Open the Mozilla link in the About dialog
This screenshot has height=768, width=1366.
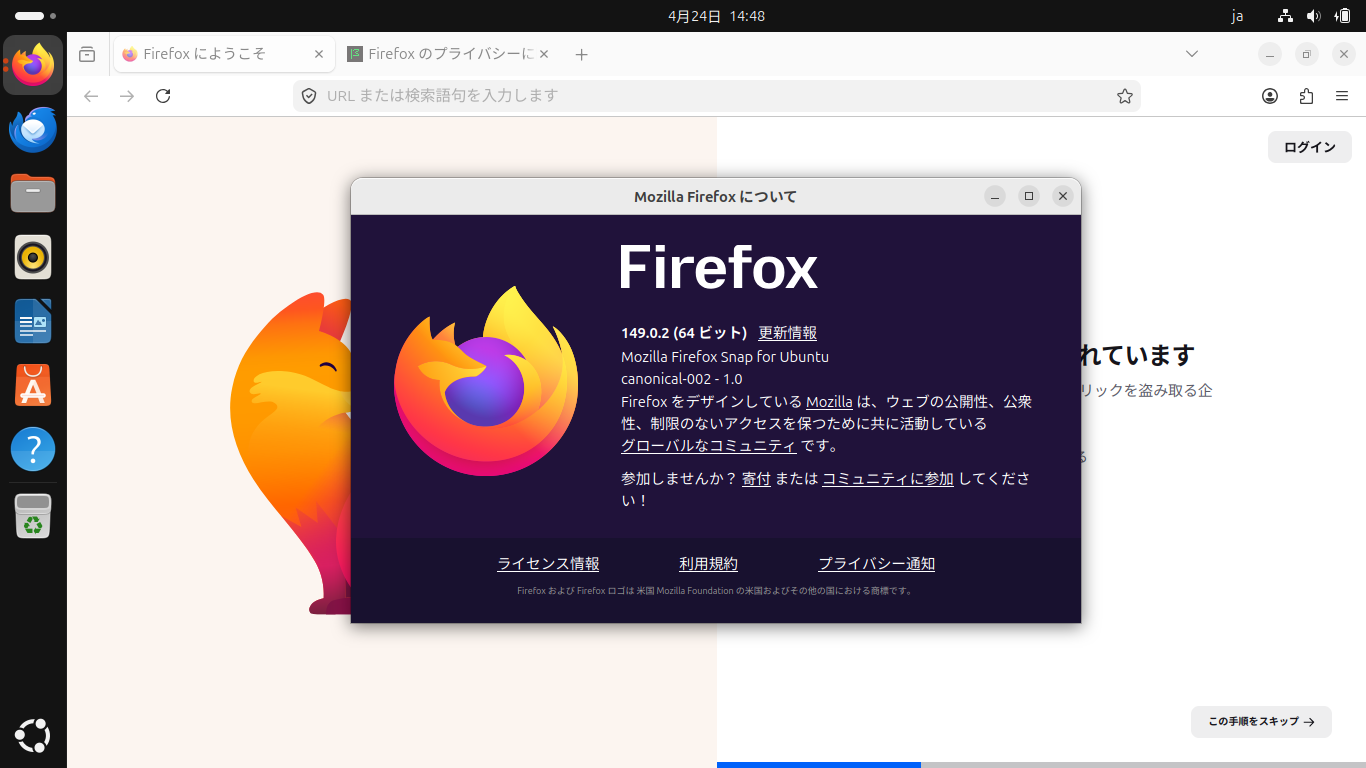click(829, 402)
